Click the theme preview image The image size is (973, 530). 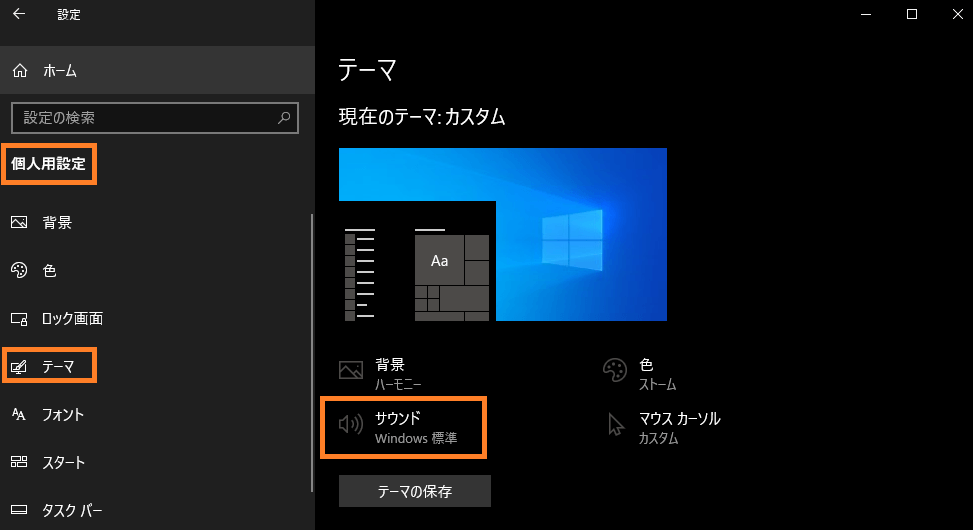pyautogui.click(x=503, y=234)
